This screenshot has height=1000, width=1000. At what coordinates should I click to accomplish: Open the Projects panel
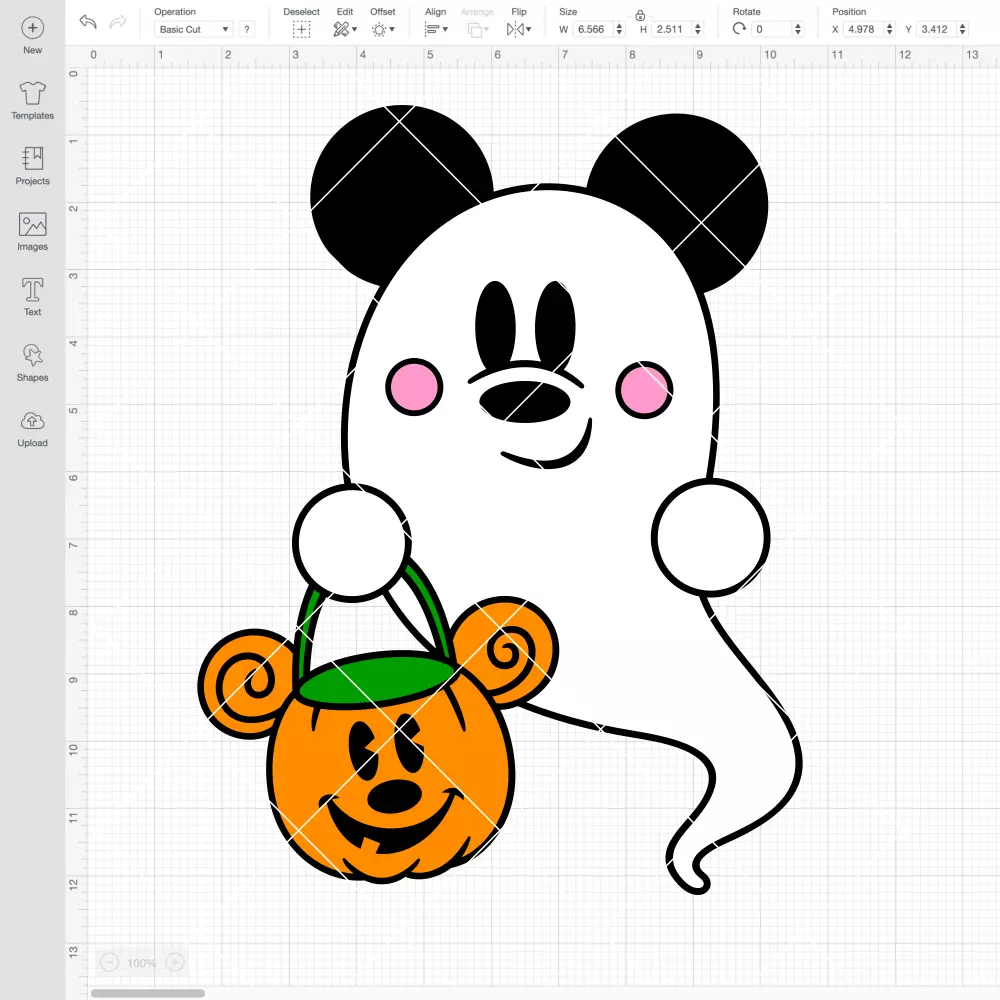click(x=33, y=166)
